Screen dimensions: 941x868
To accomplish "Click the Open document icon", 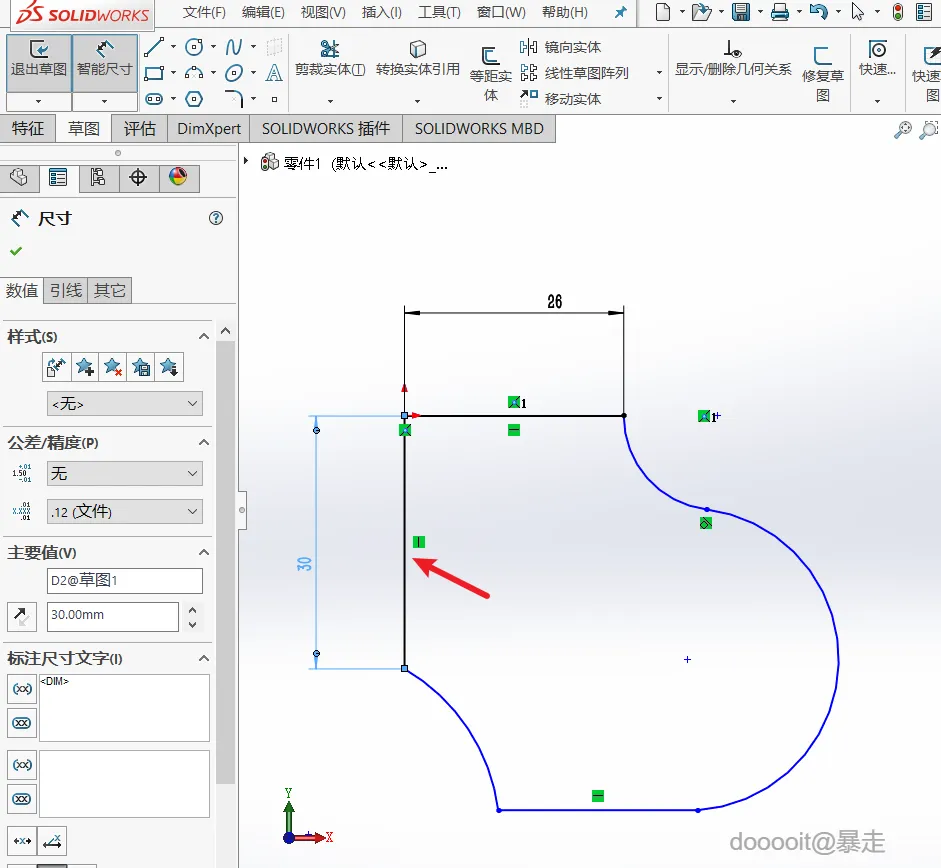I will pos(701,12).
